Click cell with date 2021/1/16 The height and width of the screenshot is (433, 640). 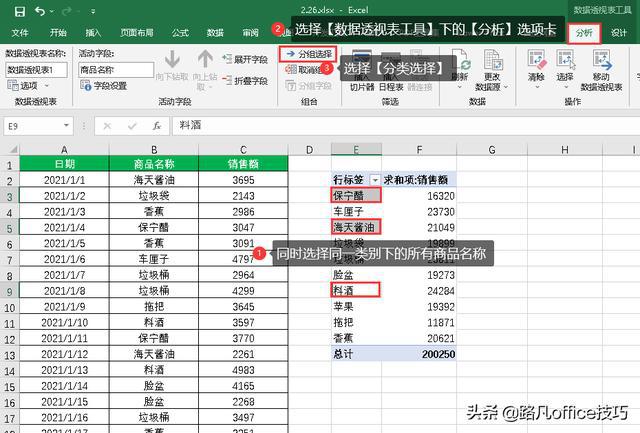click(64, 417)
